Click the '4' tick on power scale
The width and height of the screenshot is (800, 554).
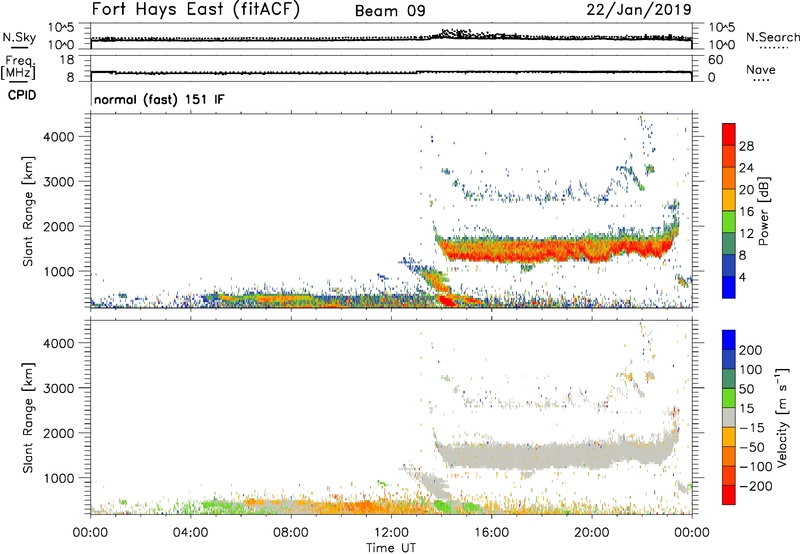742,277
